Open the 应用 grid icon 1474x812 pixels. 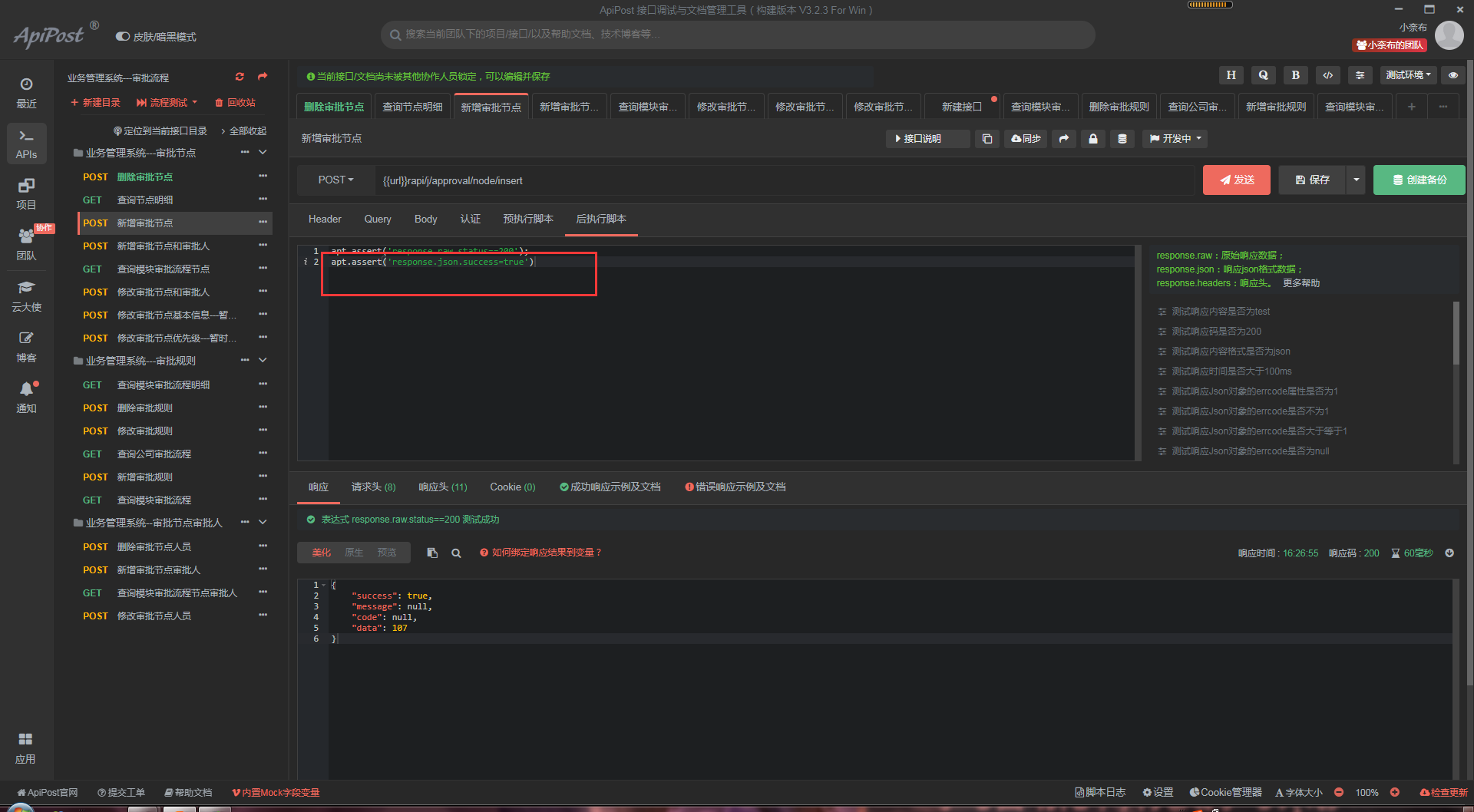click(26, 748)
